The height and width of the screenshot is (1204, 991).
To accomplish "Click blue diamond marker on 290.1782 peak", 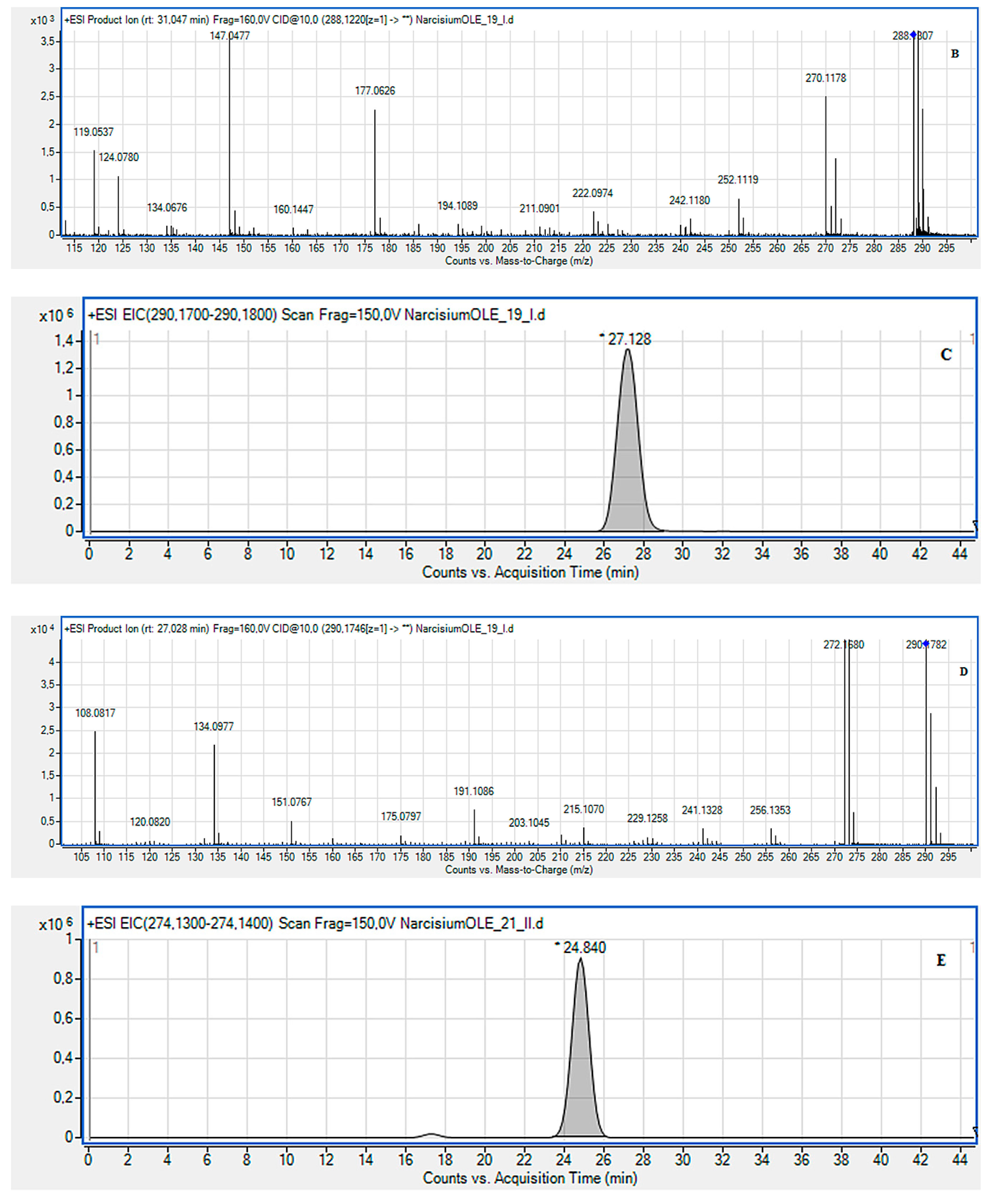I will coord(926,644).
